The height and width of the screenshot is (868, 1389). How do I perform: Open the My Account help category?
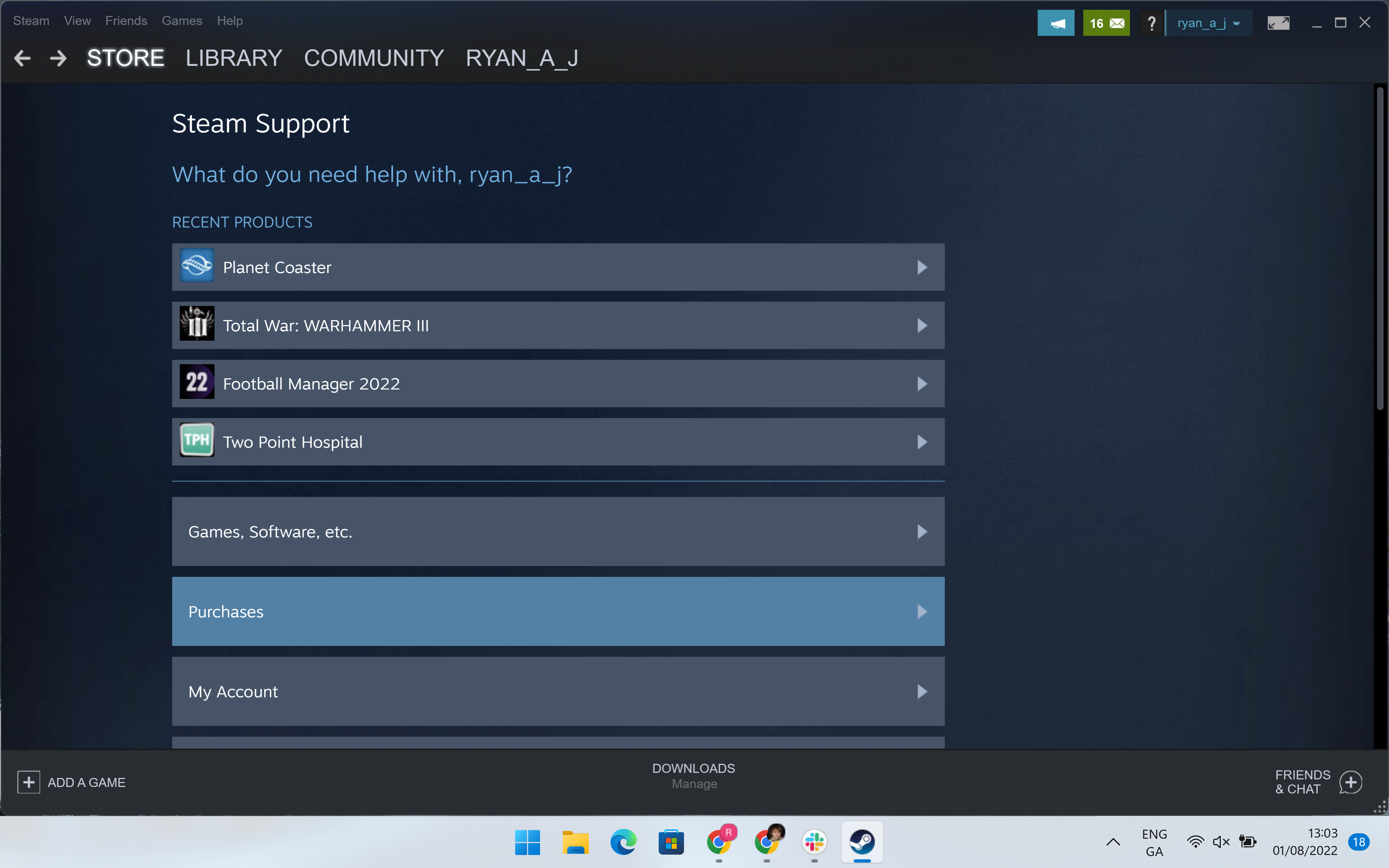pyautogui.click(x=558, y=691)
